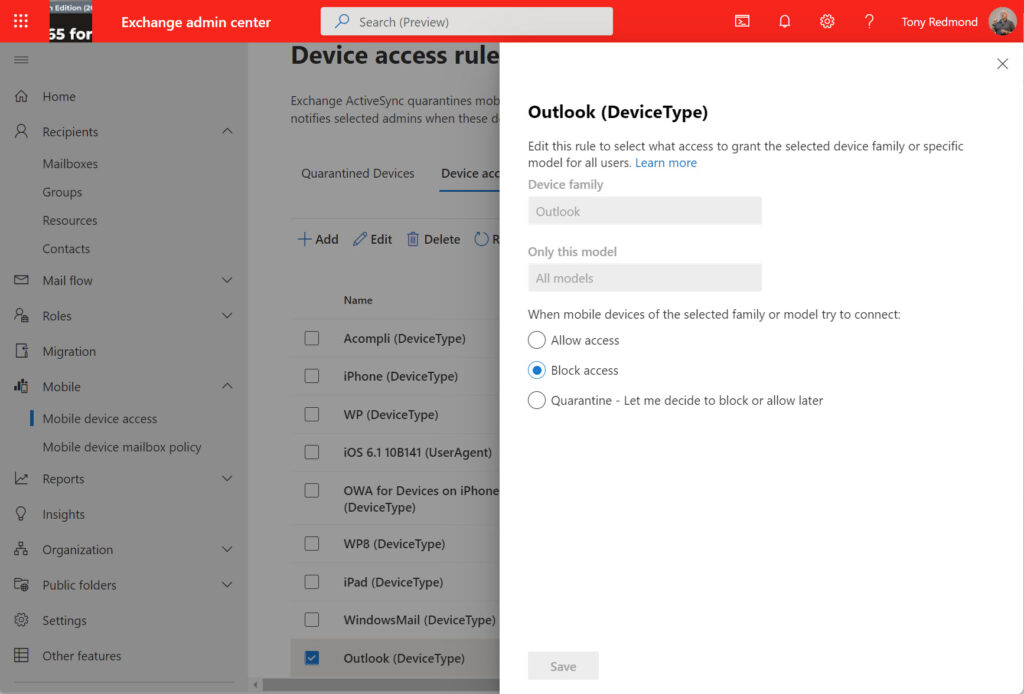Check the iPhone (DeviceType) checkbox

click(x=312, y=376)
